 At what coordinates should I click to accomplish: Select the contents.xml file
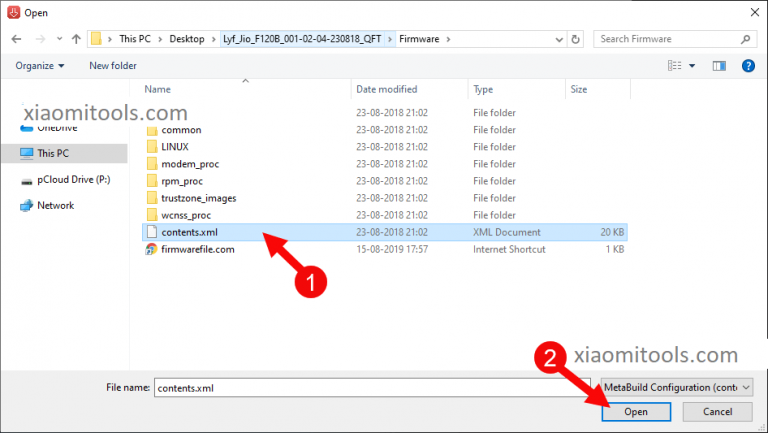coord(189,232)
